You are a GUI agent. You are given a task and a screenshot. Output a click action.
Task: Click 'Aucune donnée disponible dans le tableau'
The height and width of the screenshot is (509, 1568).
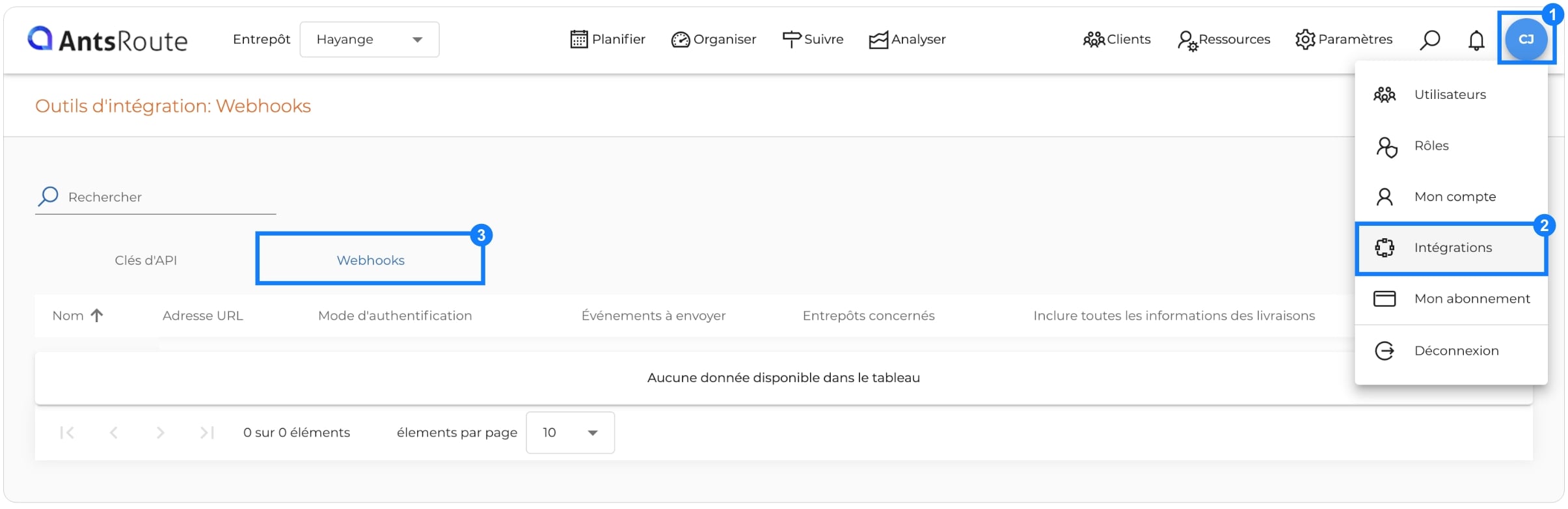point(783,378)
